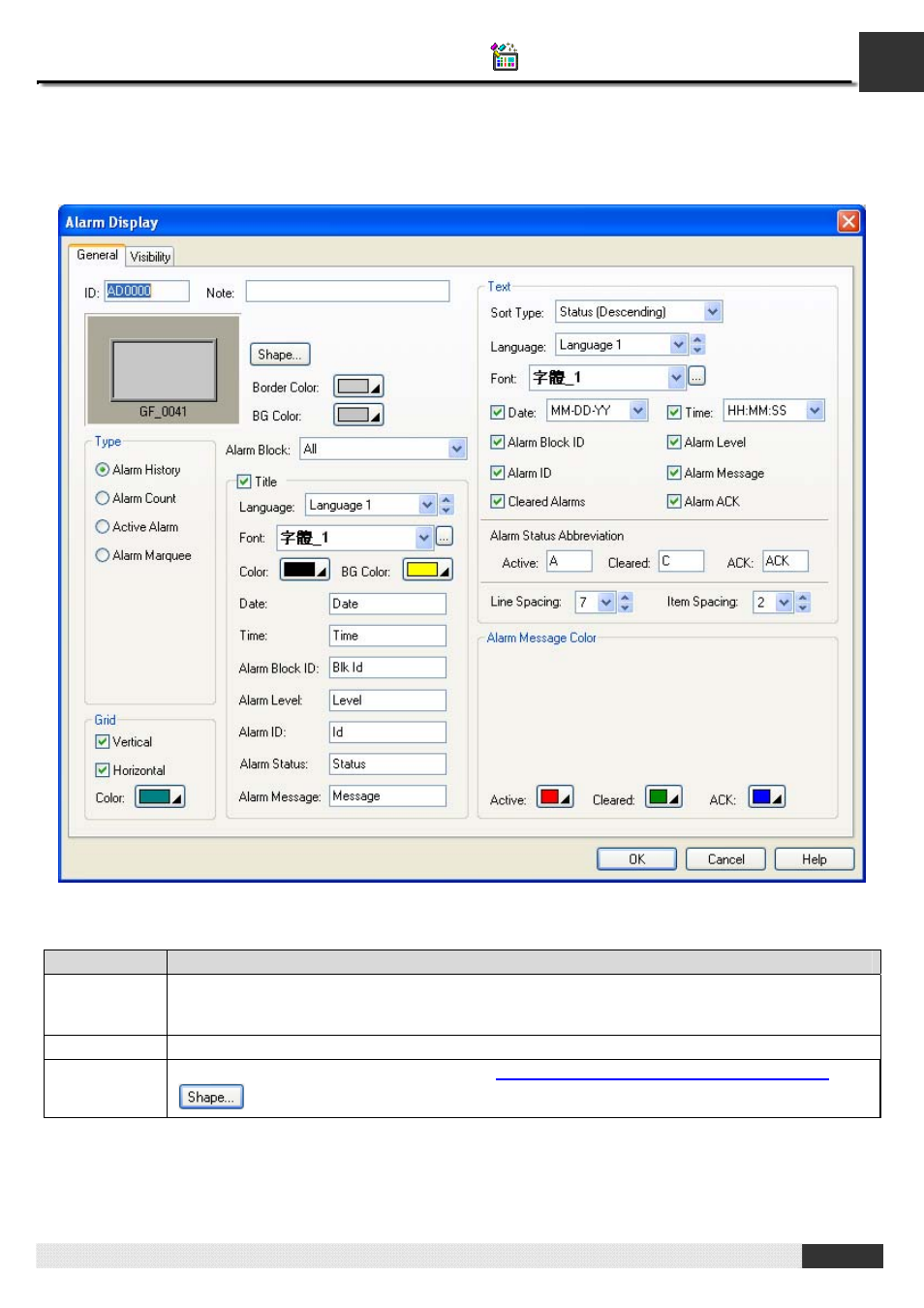Click the GF_0041 shape preview thumbnail
This screenshot has width=924, height=1308.
[x=163, y=370]
